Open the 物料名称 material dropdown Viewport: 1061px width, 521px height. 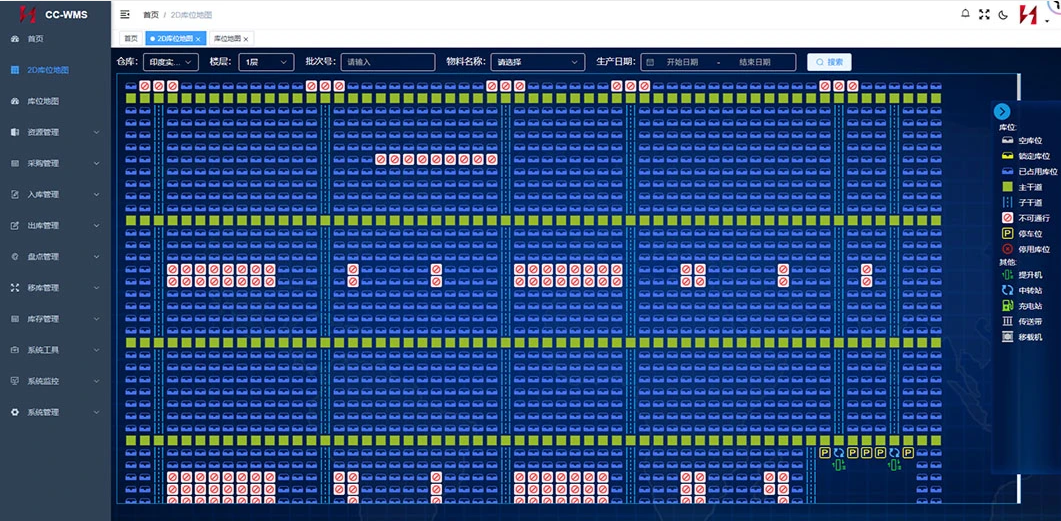coord(537,62)
